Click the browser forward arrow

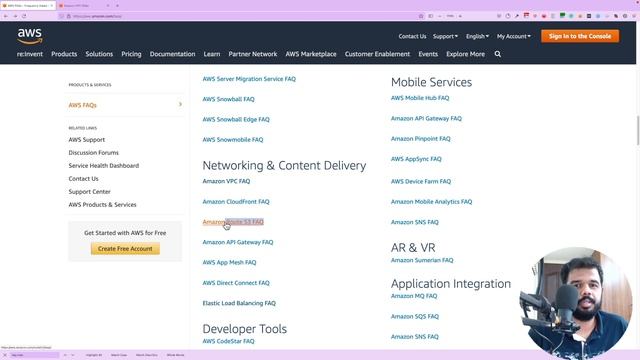tap(15, 16)
